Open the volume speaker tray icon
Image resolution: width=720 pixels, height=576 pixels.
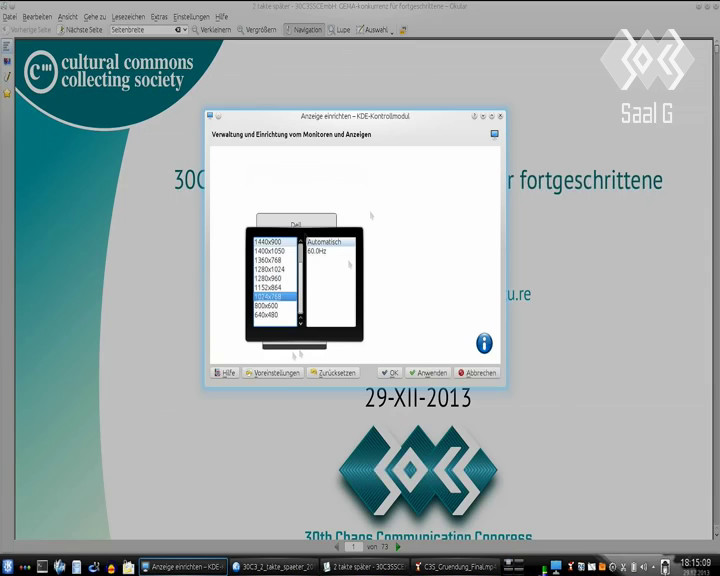[643, 567]
